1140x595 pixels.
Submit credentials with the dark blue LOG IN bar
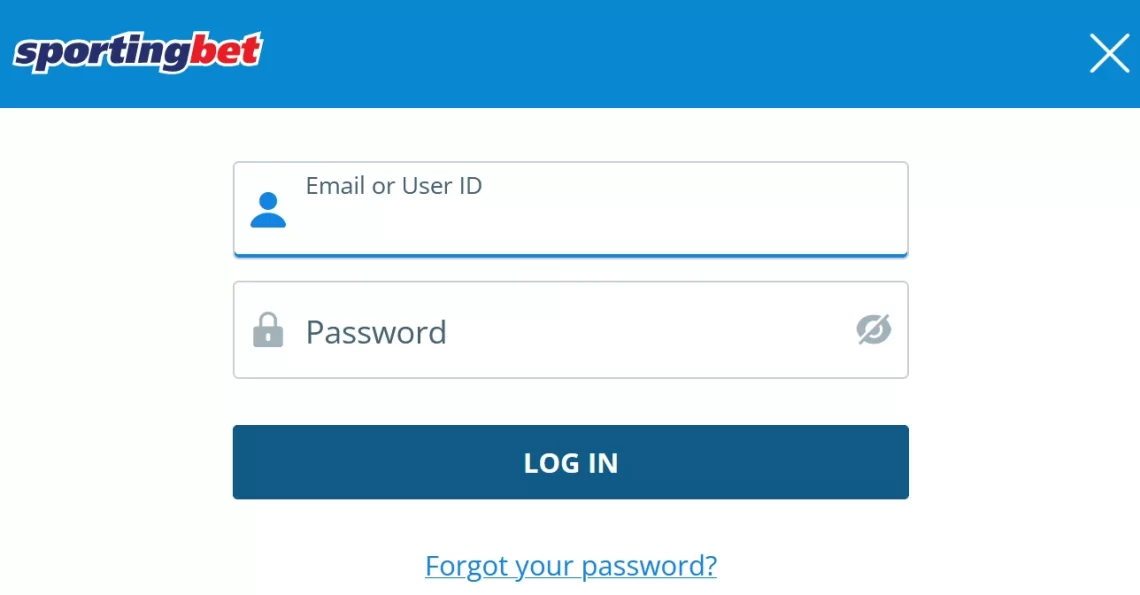(x=570, y=462)
